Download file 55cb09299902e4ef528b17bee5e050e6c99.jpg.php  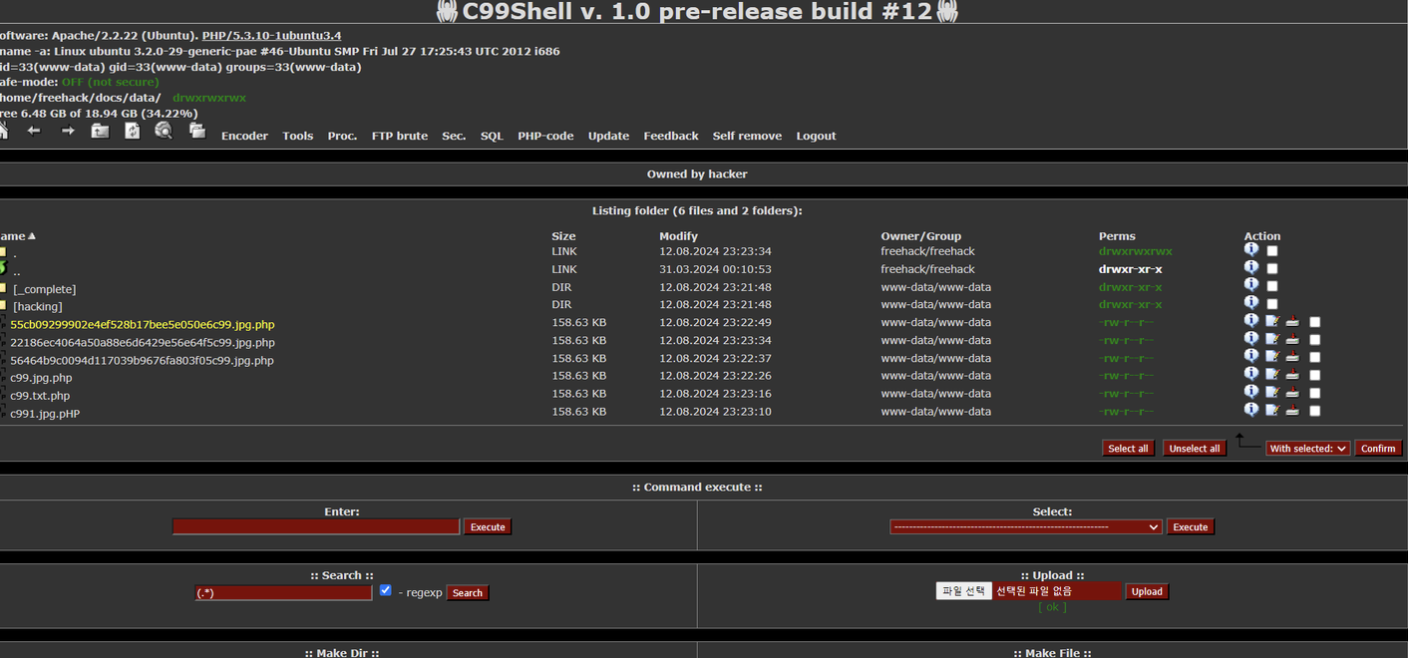pyautogui.click(x=1292, y=321)
